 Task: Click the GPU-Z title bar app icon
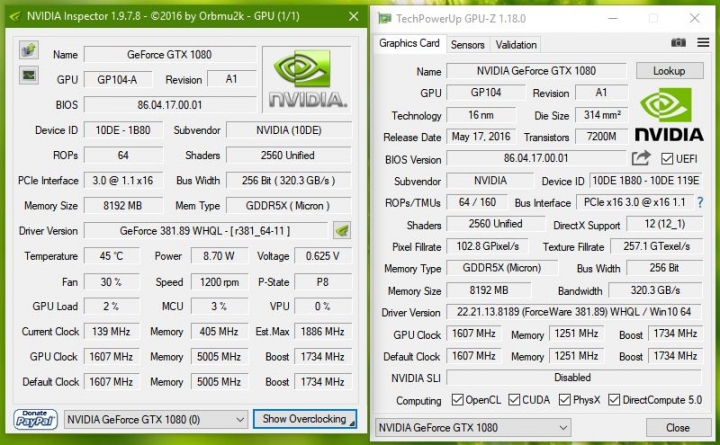tap(384, 18)
